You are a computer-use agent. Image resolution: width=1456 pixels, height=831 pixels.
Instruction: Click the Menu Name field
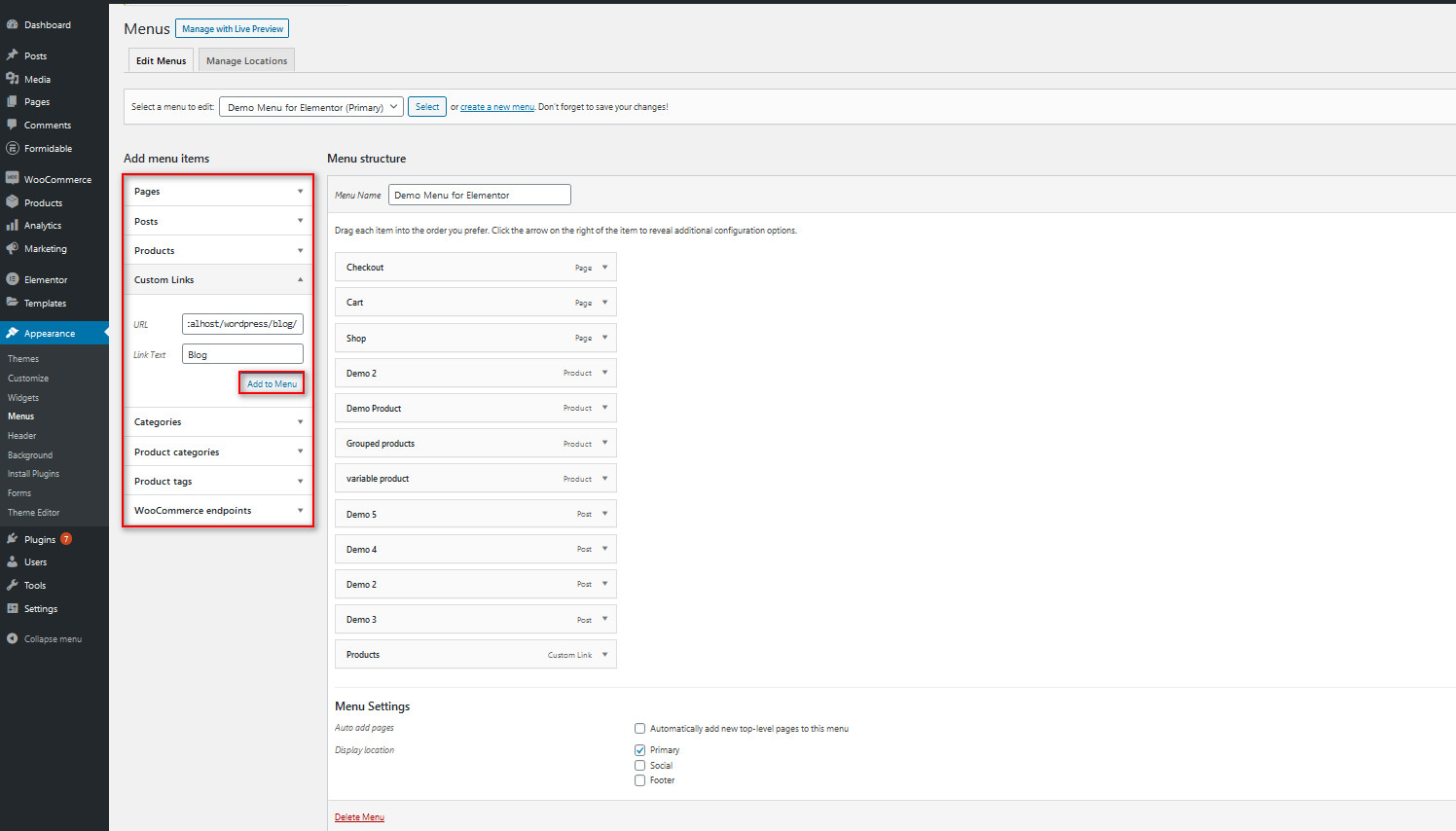click(480, 195)
